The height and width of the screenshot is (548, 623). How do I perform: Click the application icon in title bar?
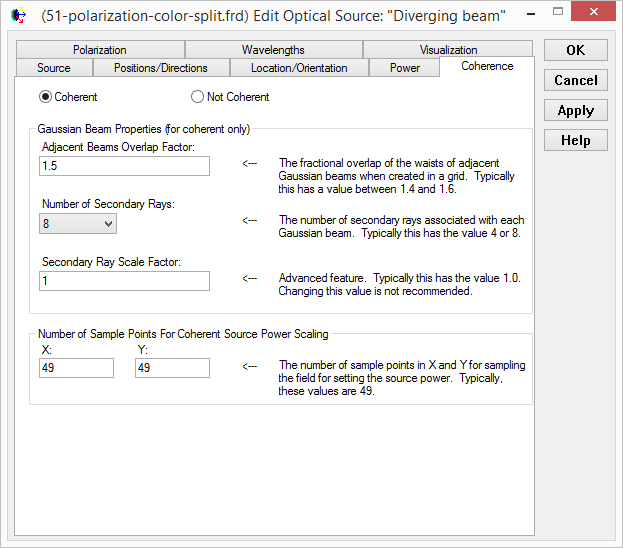[18, 15]
